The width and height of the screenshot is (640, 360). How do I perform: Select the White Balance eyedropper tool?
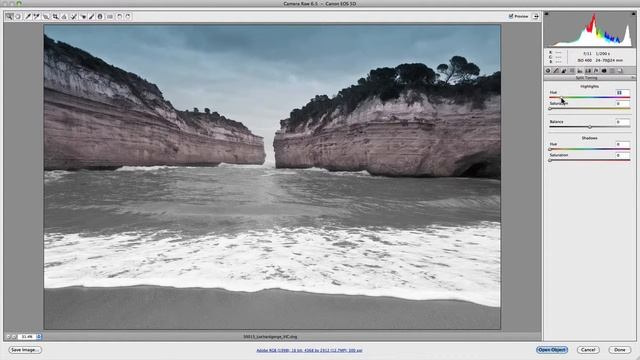click(x=28, y=17)
